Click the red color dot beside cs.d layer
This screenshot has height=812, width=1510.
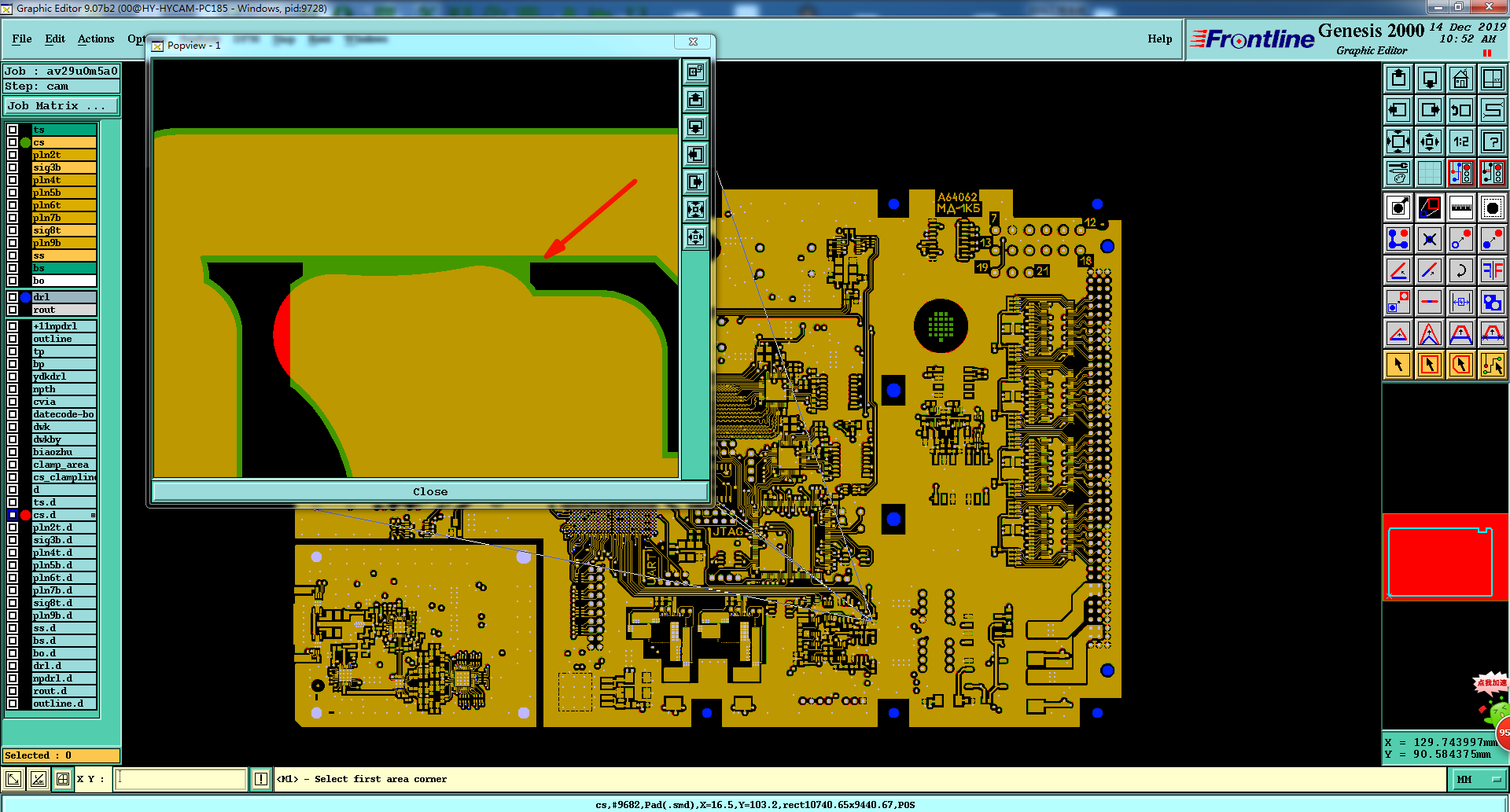pyautogui.click(x=25, y=515)
